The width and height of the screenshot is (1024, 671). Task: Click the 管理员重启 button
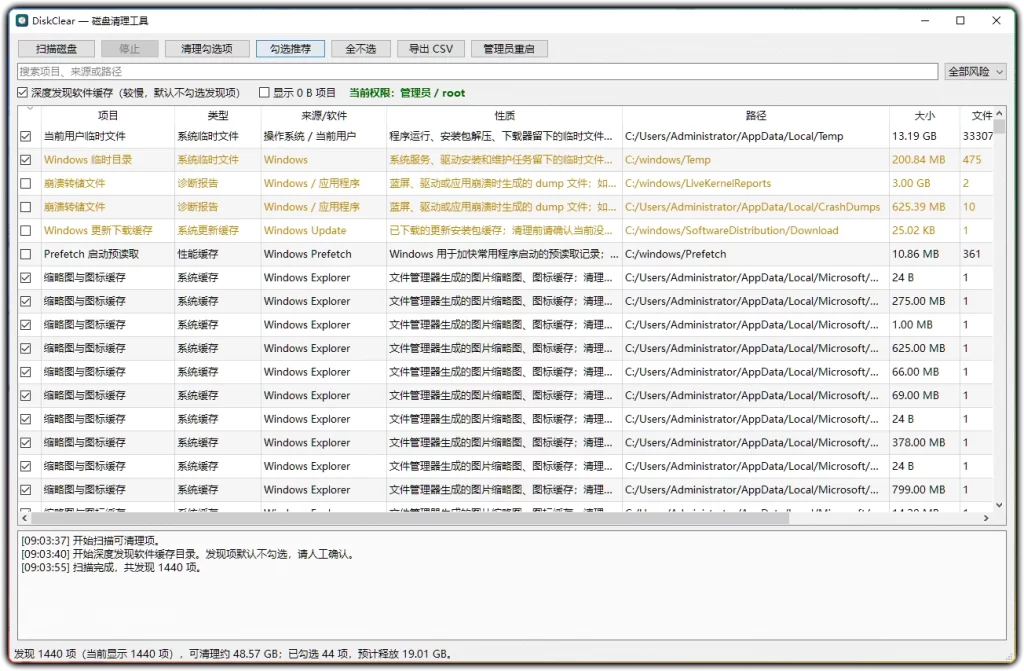click(x=509, y=49)
